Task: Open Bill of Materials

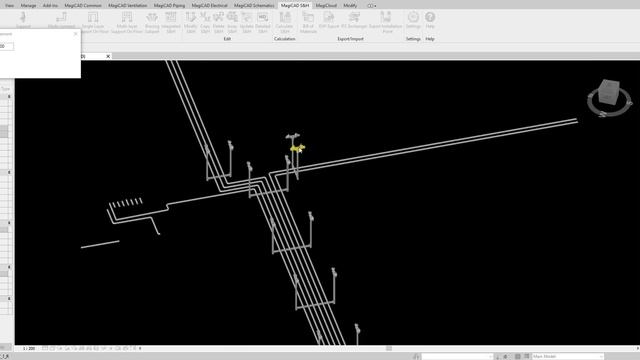Action: click(308, 22)
